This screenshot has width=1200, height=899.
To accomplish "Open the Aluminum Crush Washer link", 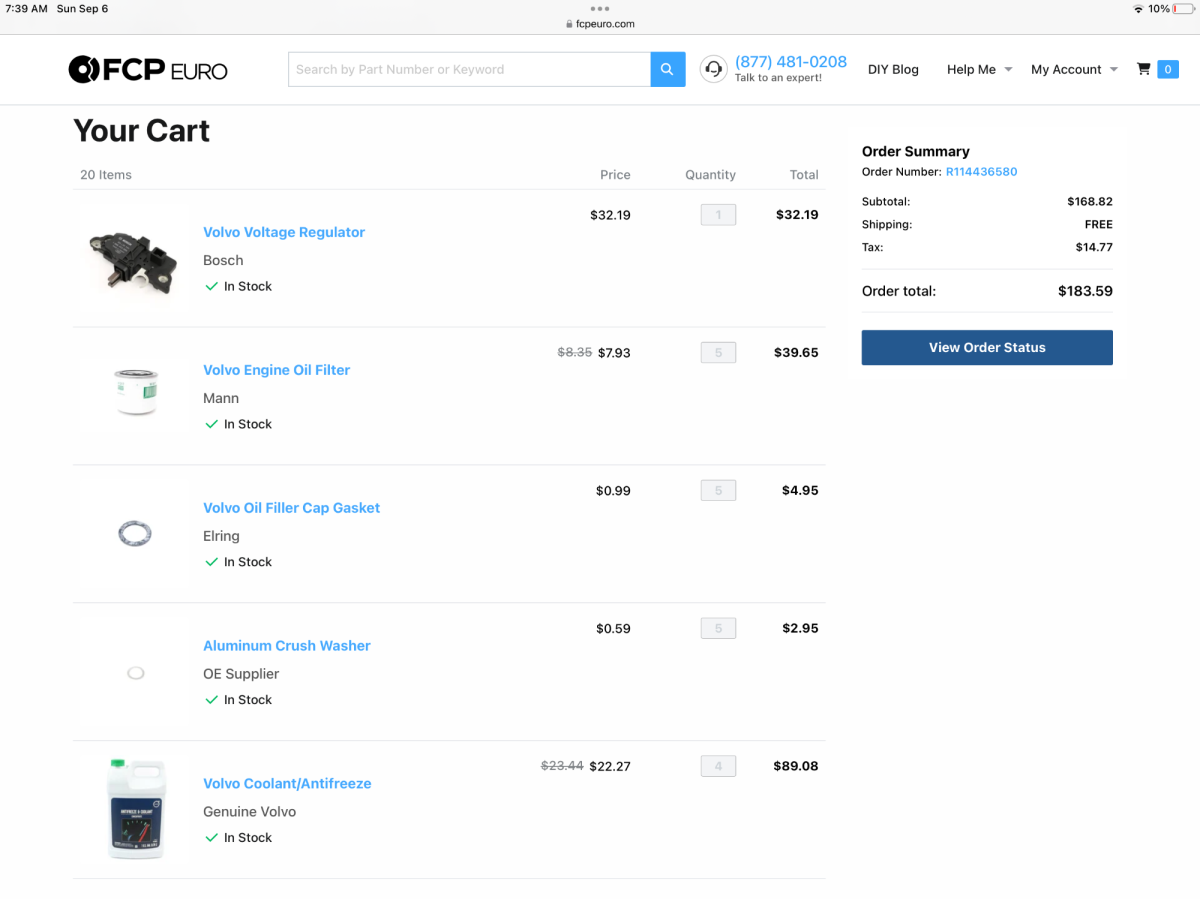I will [287, 646].
